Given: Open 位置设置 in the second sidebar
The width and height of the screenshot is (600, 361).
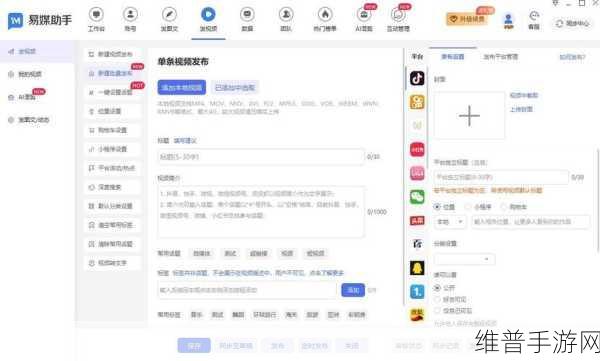Looking at the screenshot, I should (x=112, y=111).
